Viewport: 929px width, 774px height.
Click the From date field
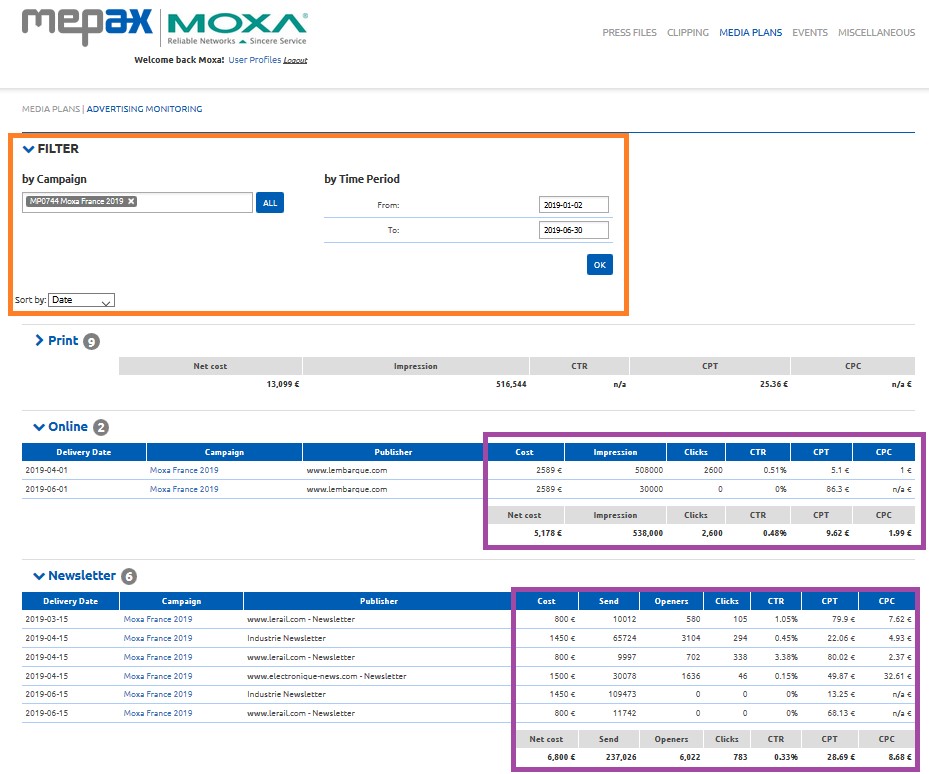coord(573,205)
